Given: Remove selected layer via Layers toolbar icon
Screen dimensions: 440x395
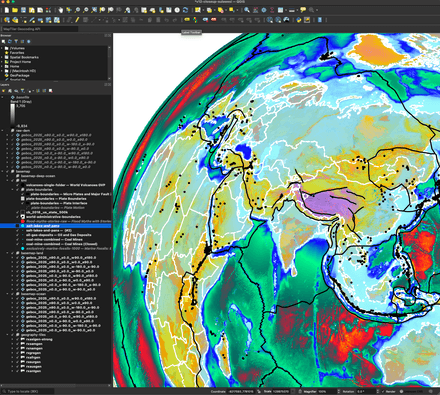Looking at the screenshot, I should (51, 91).
